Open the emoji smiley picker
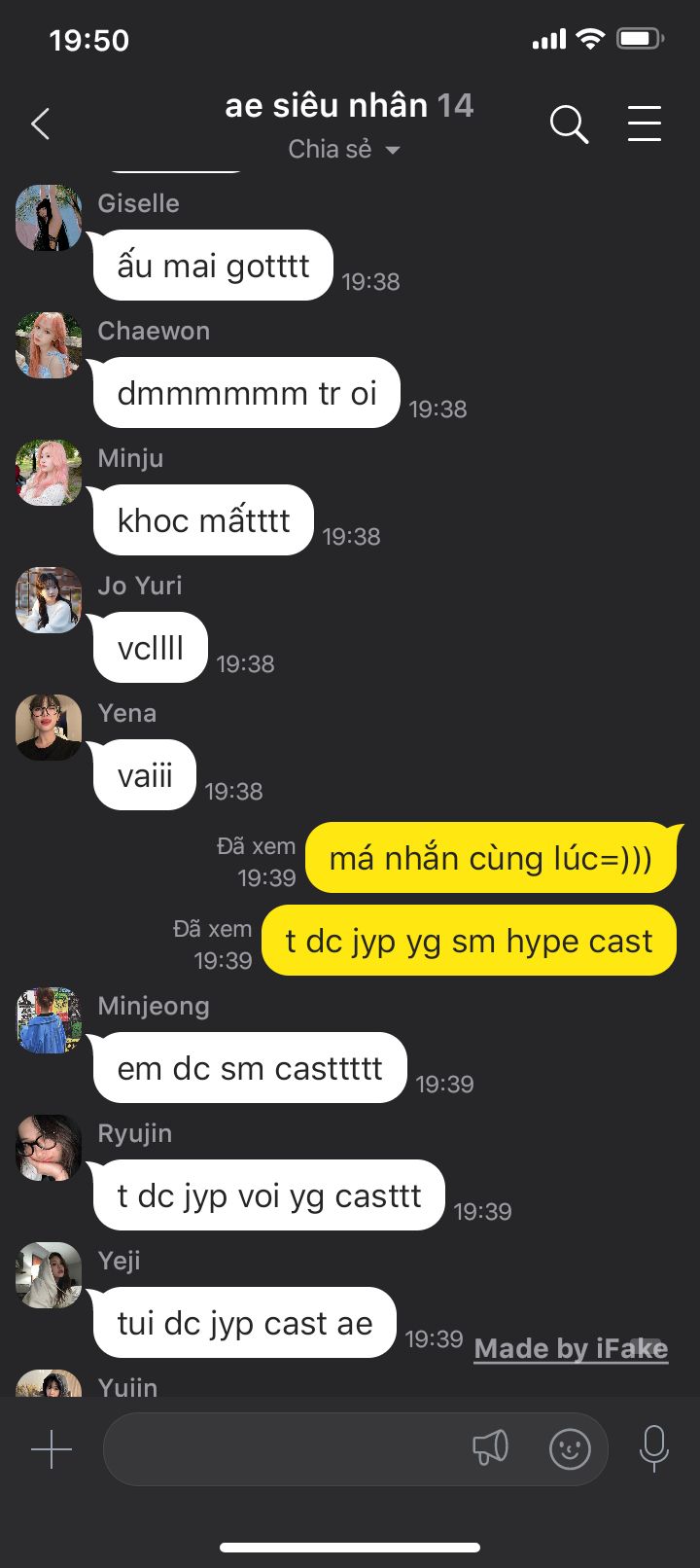 coord(571,1449)
